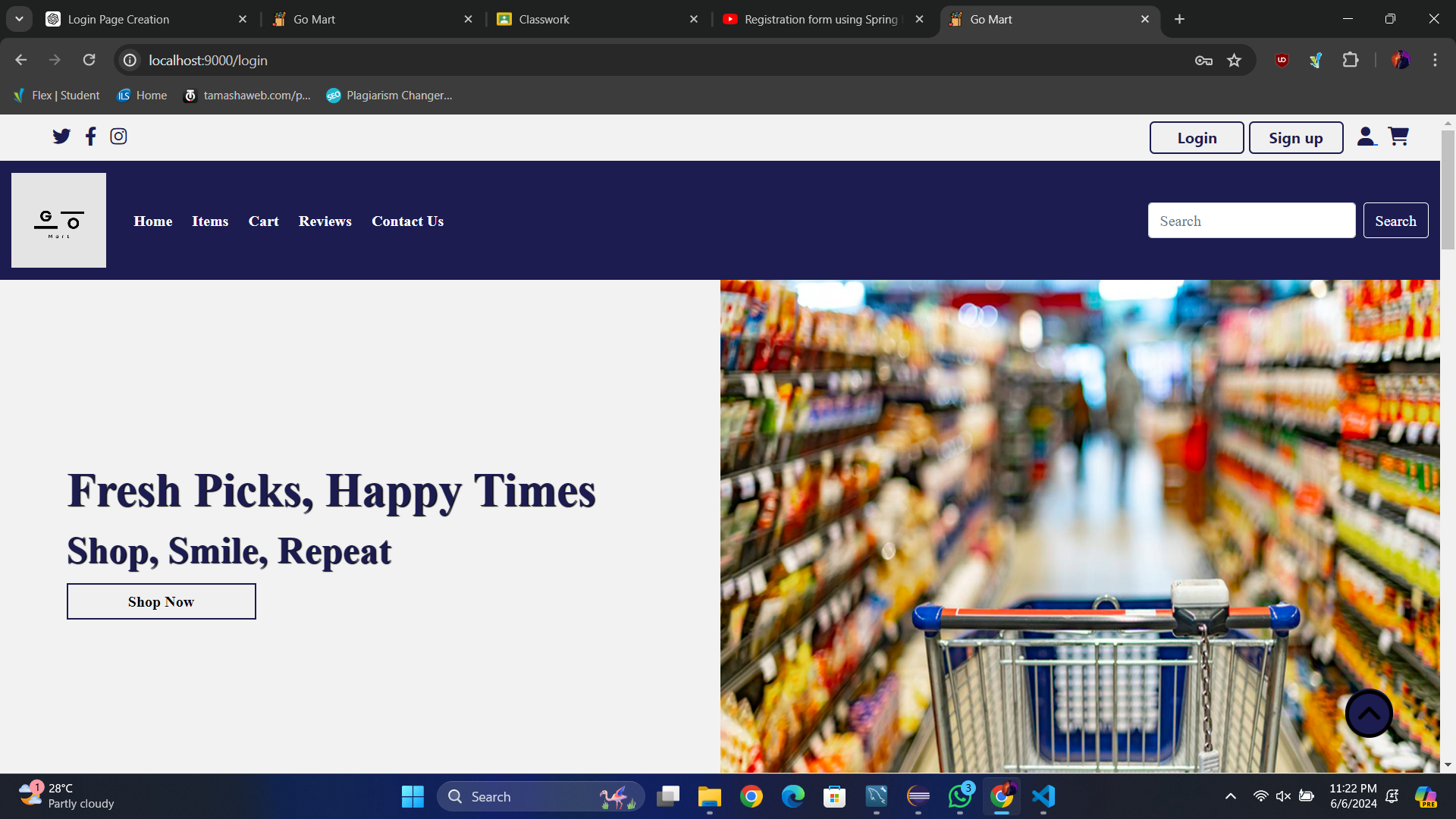Go to Items nav menu
Image resolution: width=1456 pixels, height=819 pixels.
click(x=210, y=221)
